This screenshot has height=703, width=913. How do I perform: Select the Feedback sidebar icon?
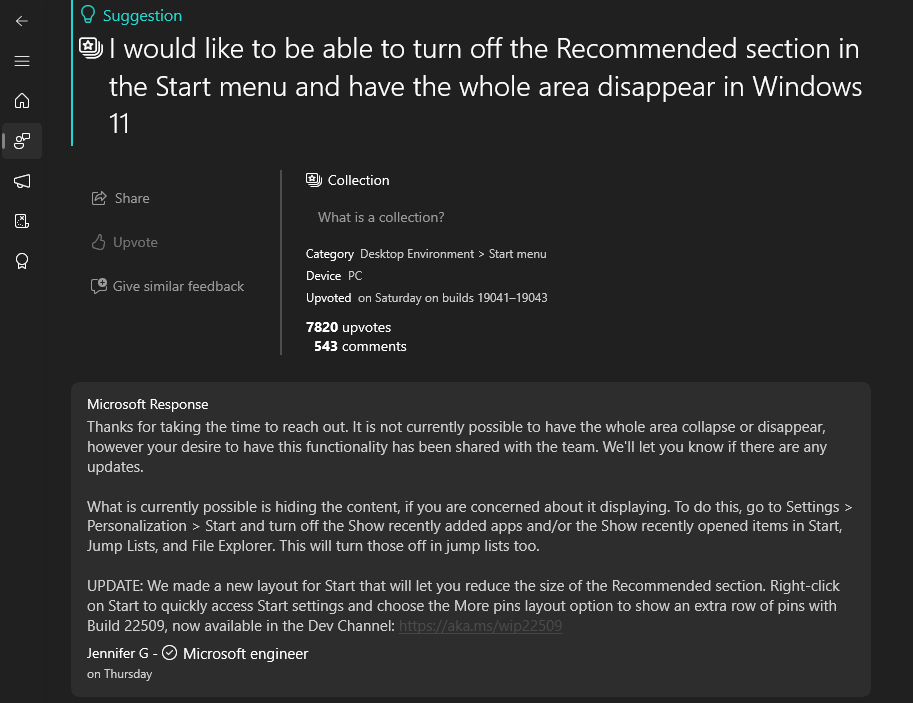coord(22,141)
